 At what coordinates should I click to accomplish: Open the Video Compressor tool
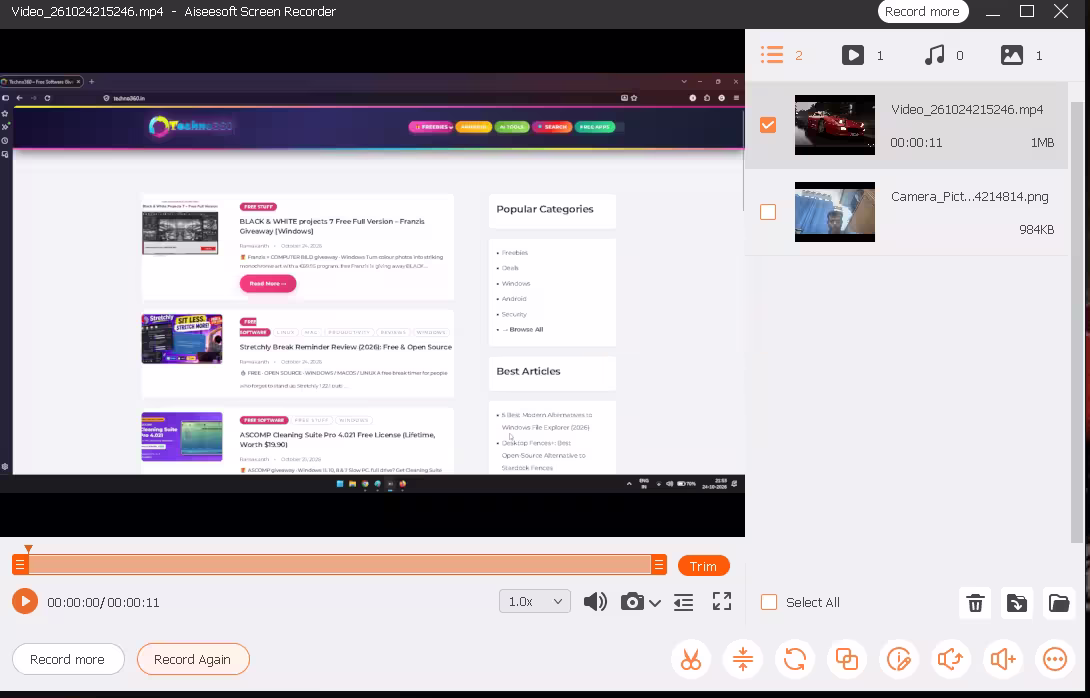click(x=742, y=659)
